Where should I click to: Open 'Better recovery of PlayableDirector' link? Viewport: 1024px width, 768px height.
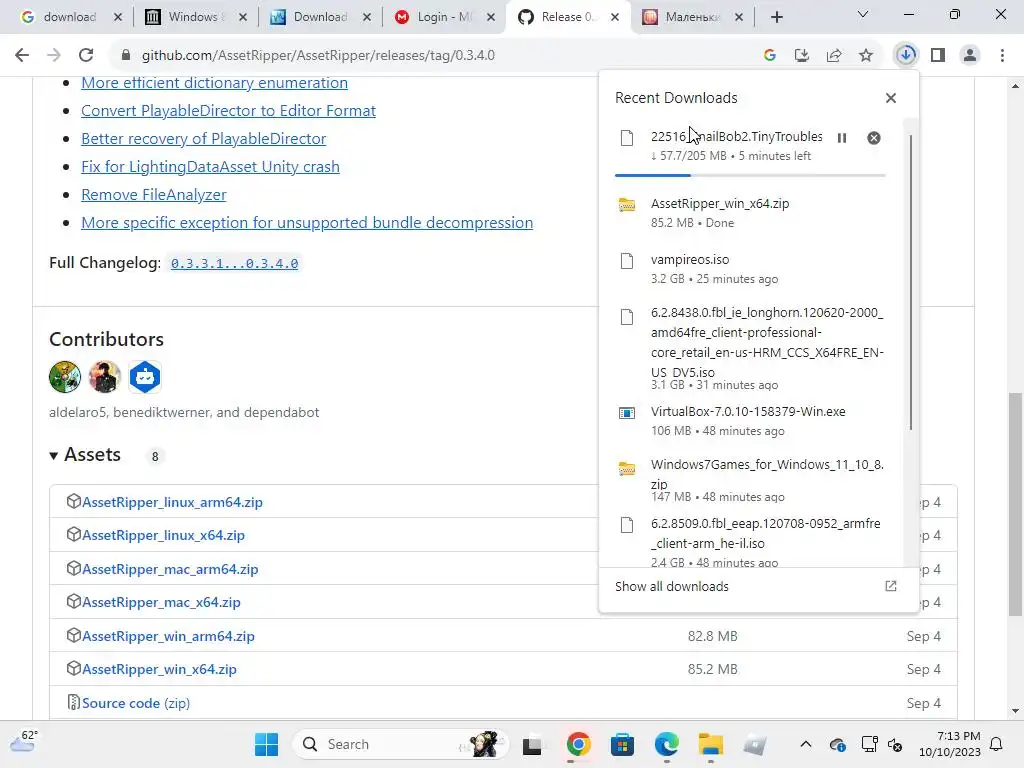point(203,138)
